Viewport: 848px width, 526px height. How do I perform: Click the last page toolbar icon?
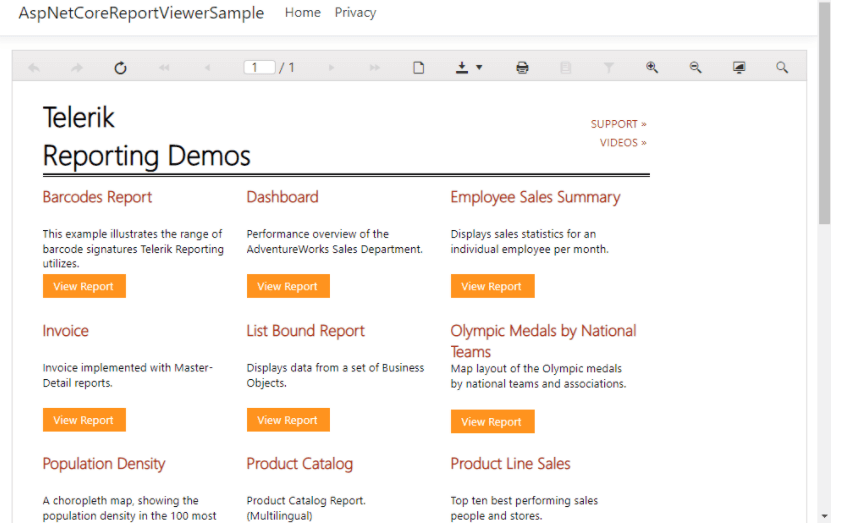[375, 68]
